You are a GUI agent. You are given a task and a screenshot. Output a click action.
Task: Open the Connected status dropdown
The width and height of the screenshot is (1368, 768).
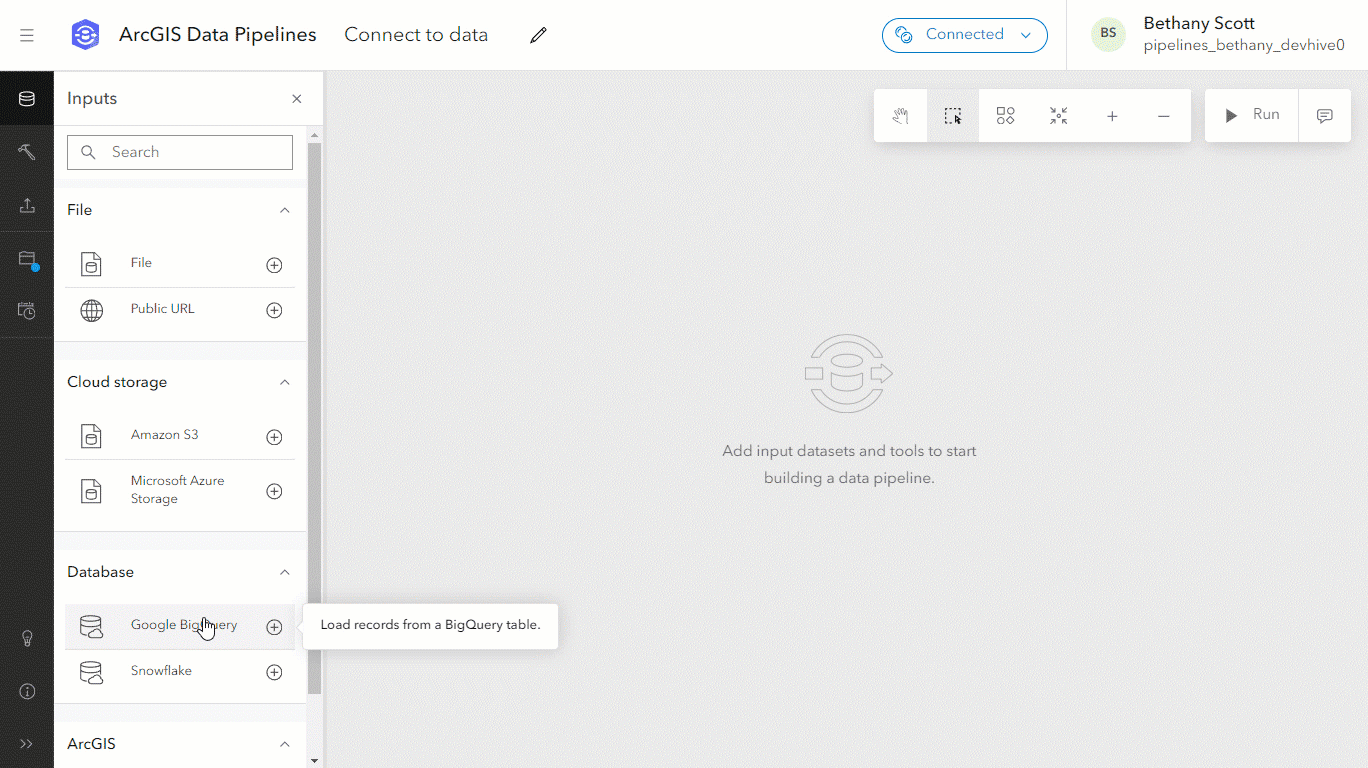tap(965, 35)
